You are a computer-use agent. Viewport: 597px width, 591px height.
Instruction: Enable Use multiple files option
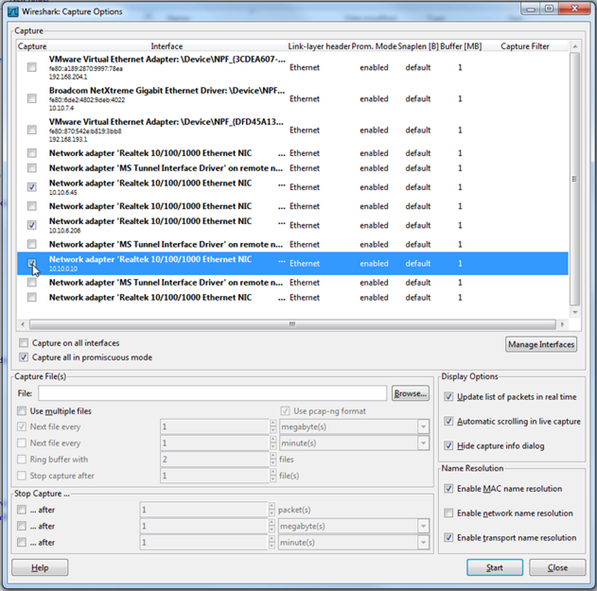click(x=22, y=411)
